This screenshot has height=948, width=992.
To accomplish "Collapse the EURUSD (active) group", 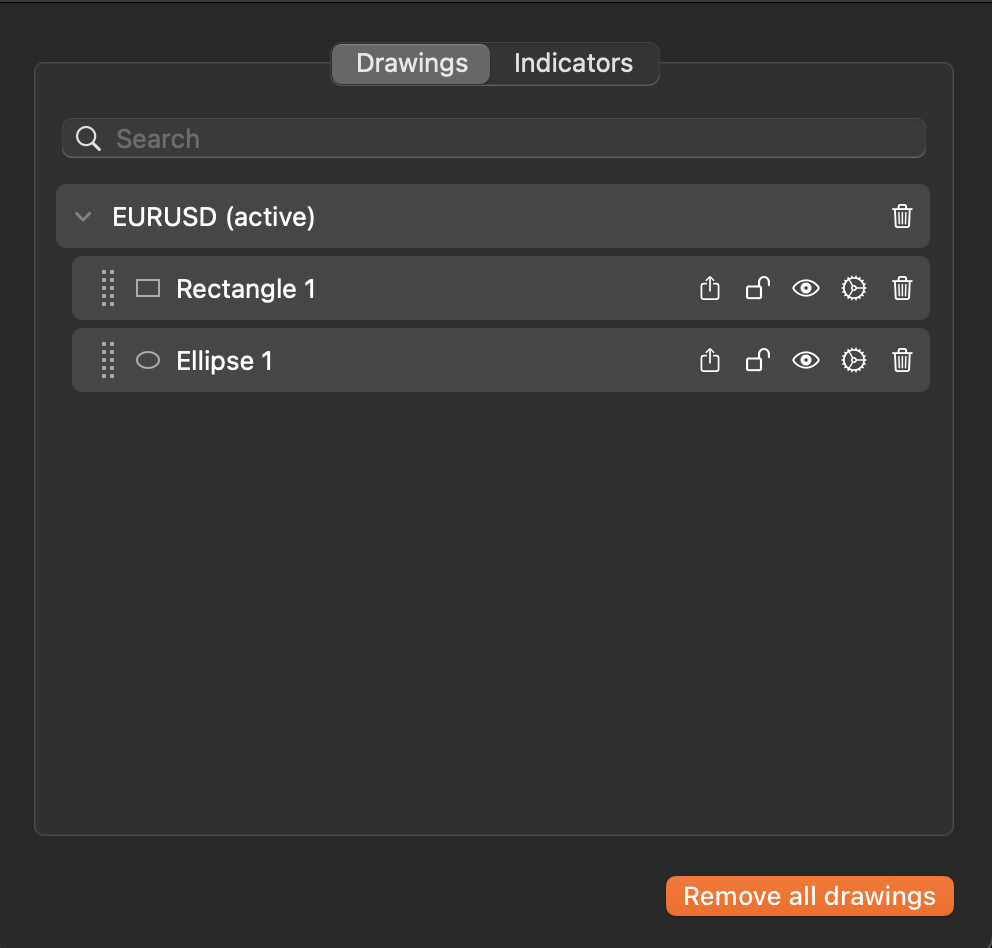I will click(x=84, y=217).
